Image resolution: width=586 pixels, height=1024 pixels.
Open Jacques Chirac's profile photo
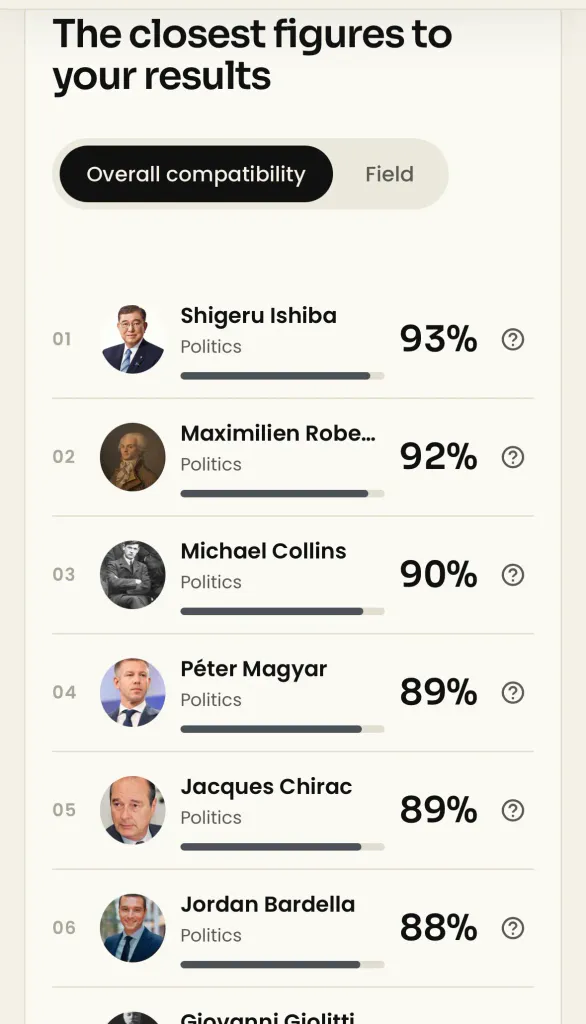[133, 810]
